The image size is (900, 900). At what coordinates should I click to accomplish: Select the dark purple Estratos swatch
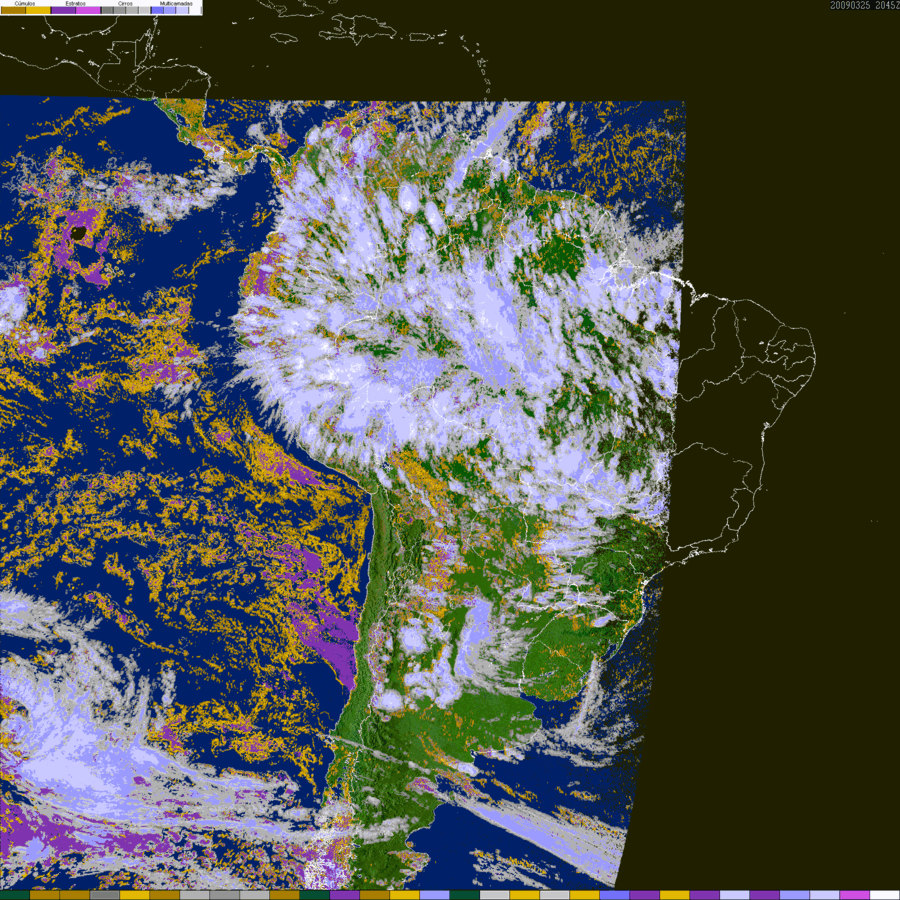(64, 10)
